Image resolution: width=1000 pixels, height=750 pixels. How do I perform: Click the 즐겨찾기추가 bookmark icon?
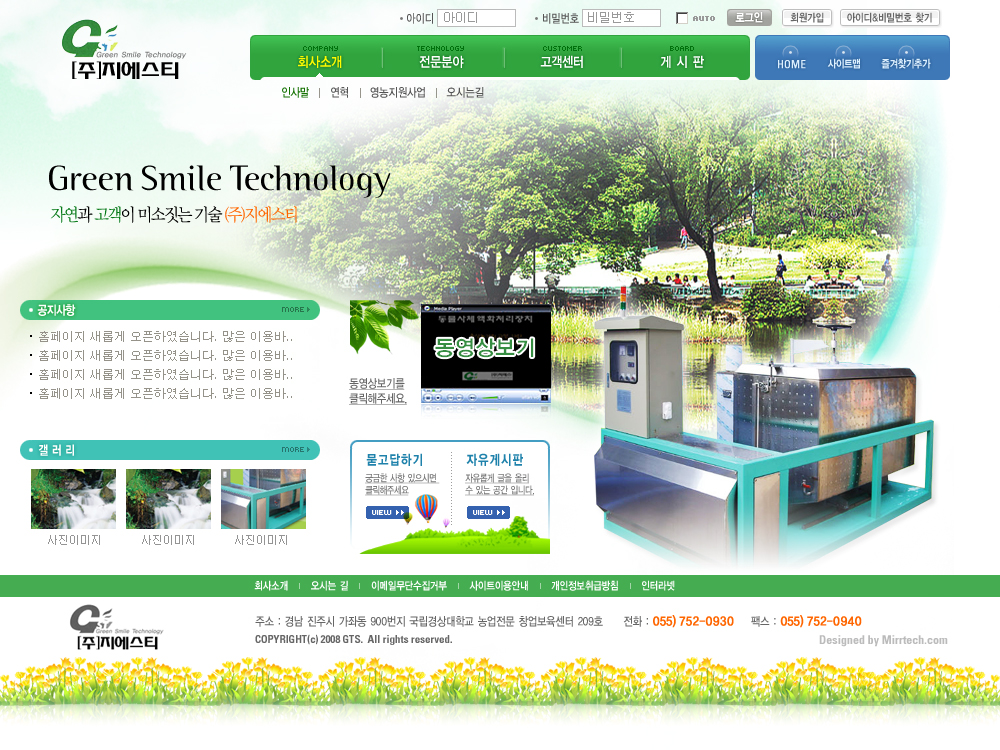coord(905,57)
